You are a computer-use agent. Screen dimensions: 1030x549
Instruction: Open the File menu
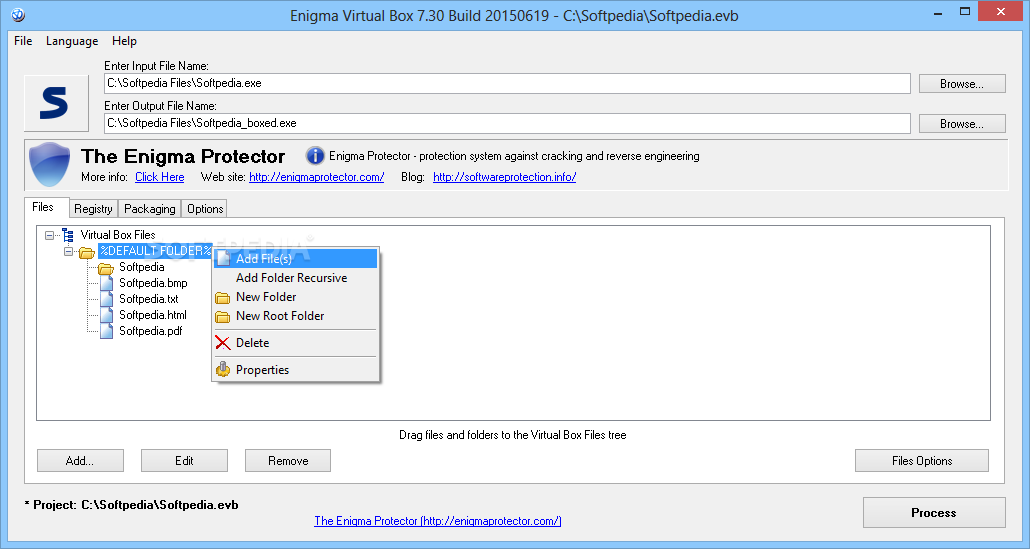tap(23, 41)
